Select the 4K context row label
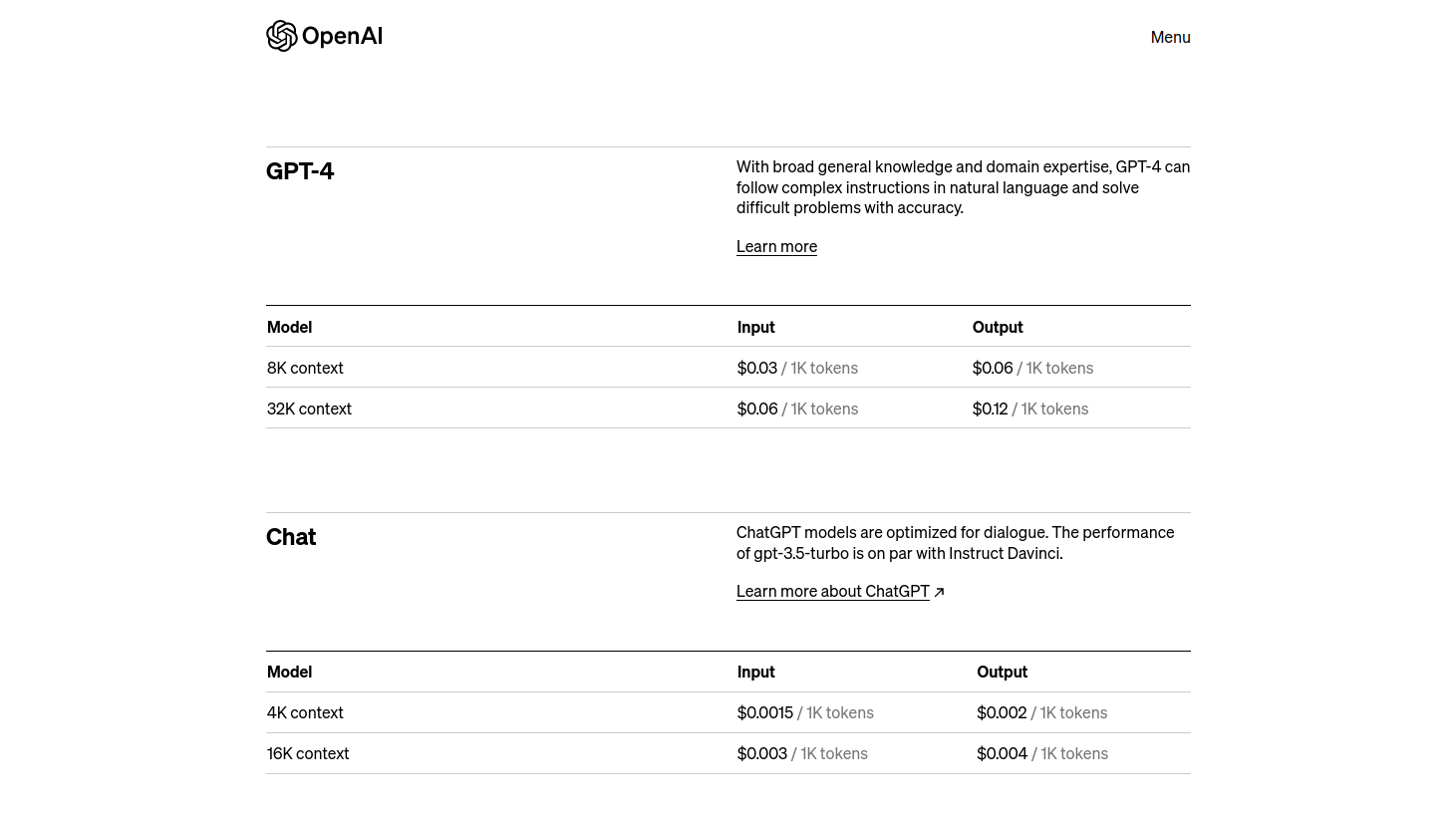 305,712
